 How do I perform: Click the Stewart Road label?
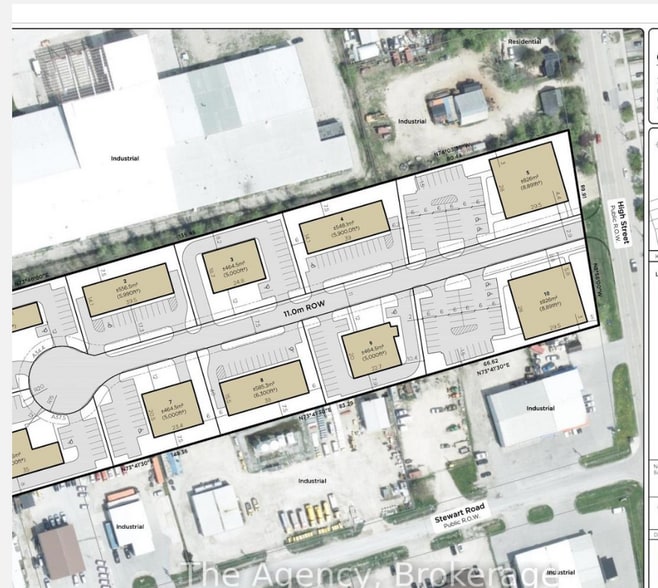(x=460, y=515)
